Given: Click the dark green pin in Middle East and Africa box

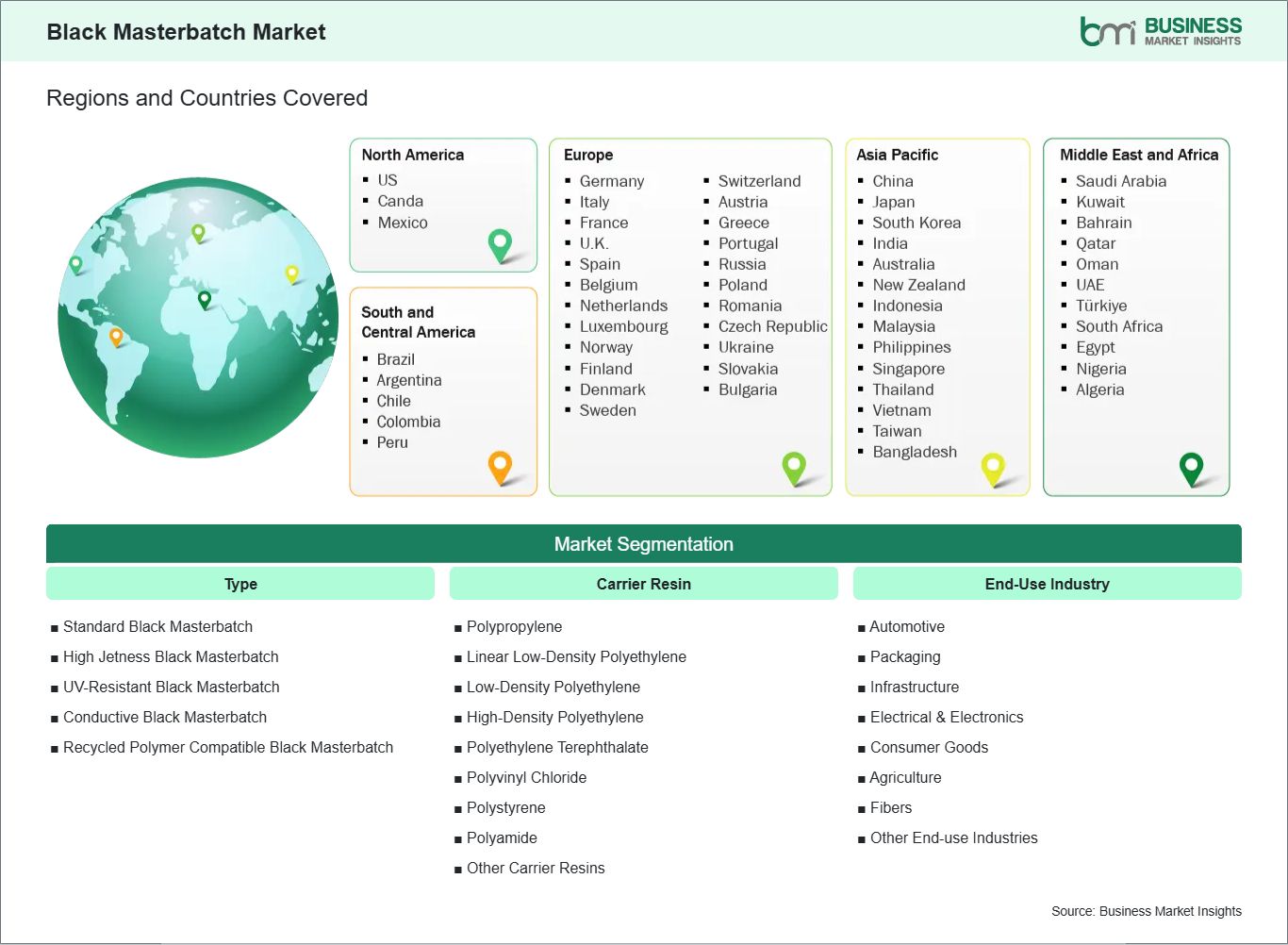Looking at the screenshot, I should tap(1191, 467).
